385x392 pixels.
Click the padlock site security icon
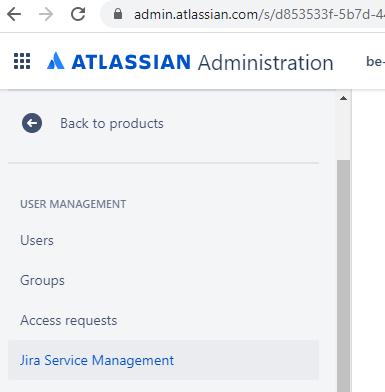pos(118,14)
